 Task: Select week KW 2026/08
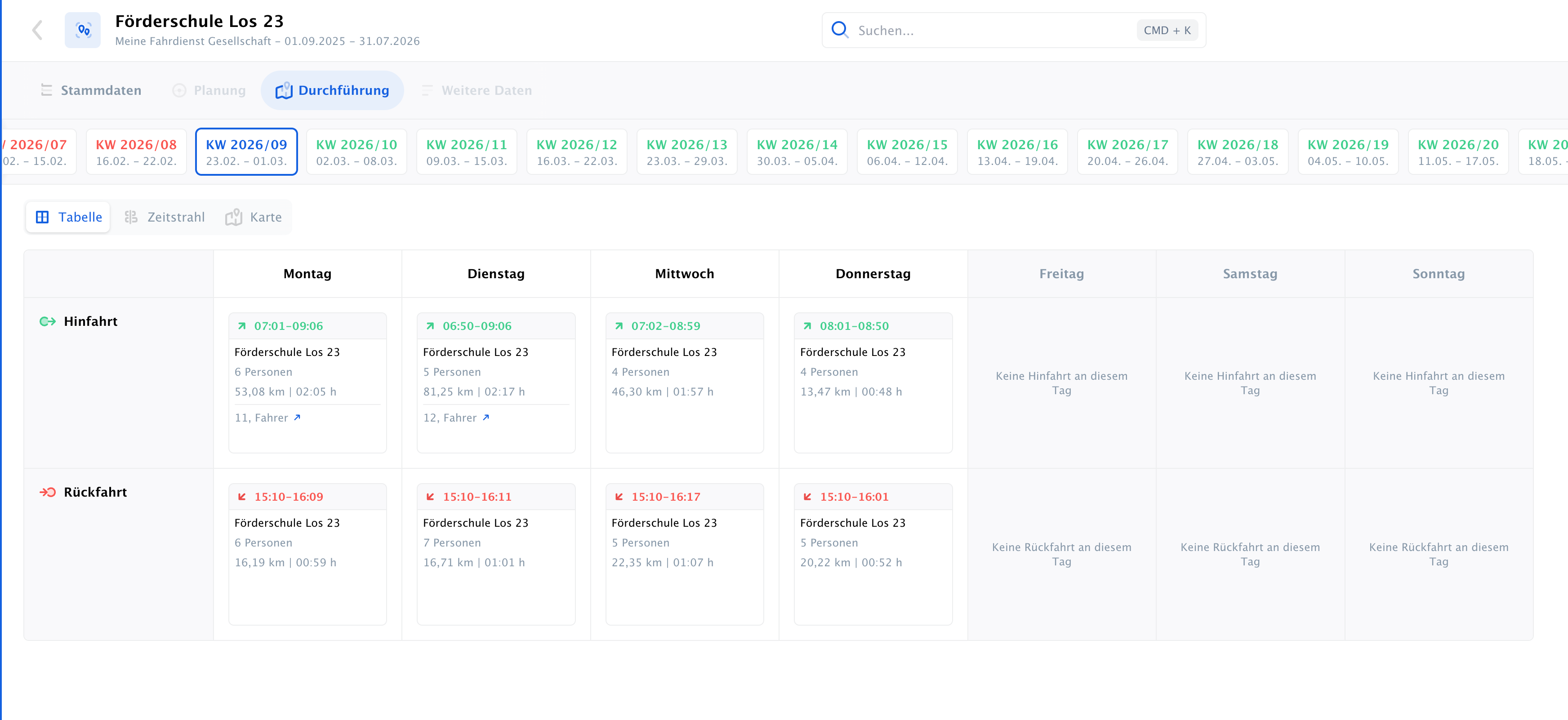point(136,151)
